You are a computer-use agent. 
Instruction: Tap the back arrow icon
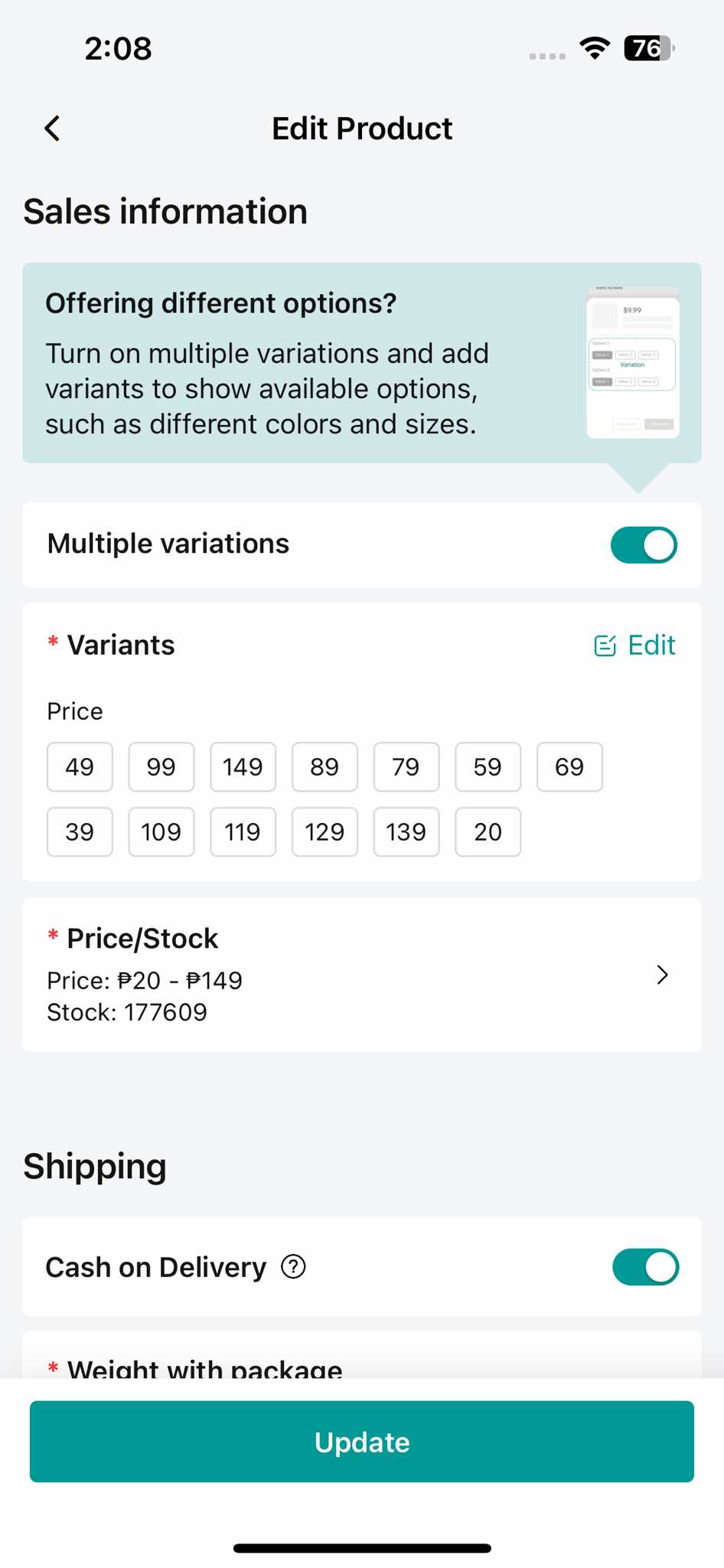[52, 129]
